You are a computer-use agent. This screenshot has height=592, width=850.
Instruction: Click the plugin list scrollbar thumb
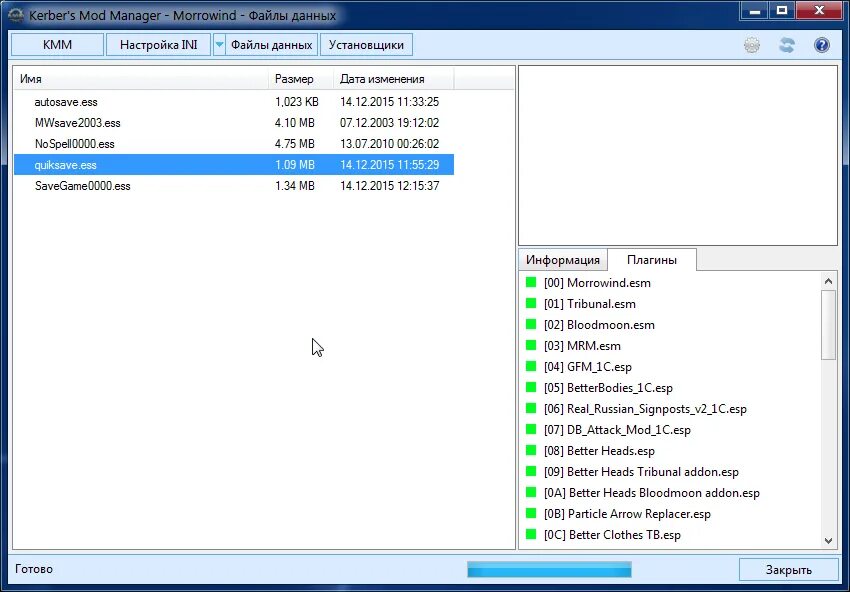pos(828,325)
